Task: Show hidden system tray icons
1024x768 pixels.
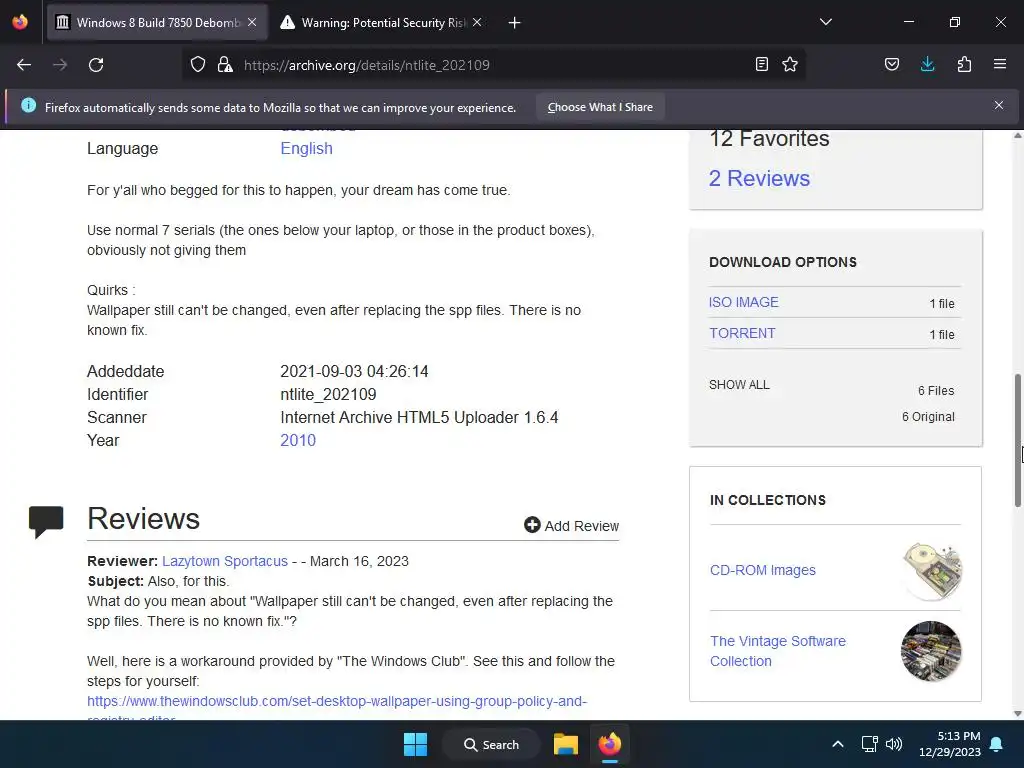Action: [x=838, y=744]
